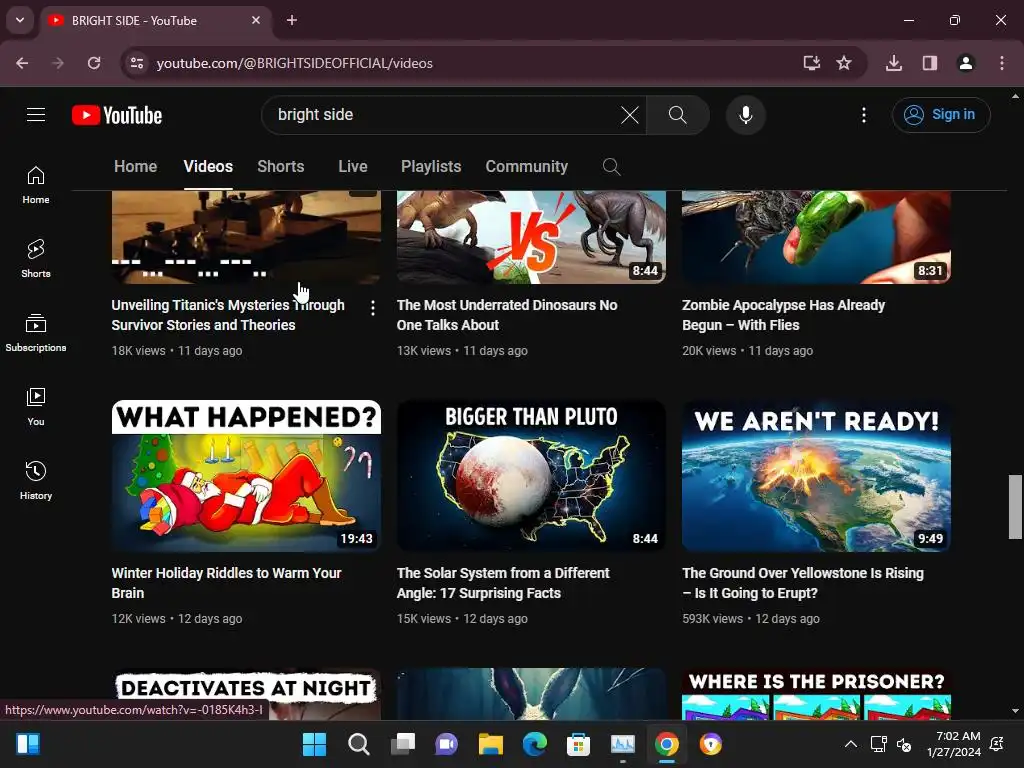This screenshot has height=768, width=1024.
Task: Open the Playlists tab
Action: [x=431, y=167]
